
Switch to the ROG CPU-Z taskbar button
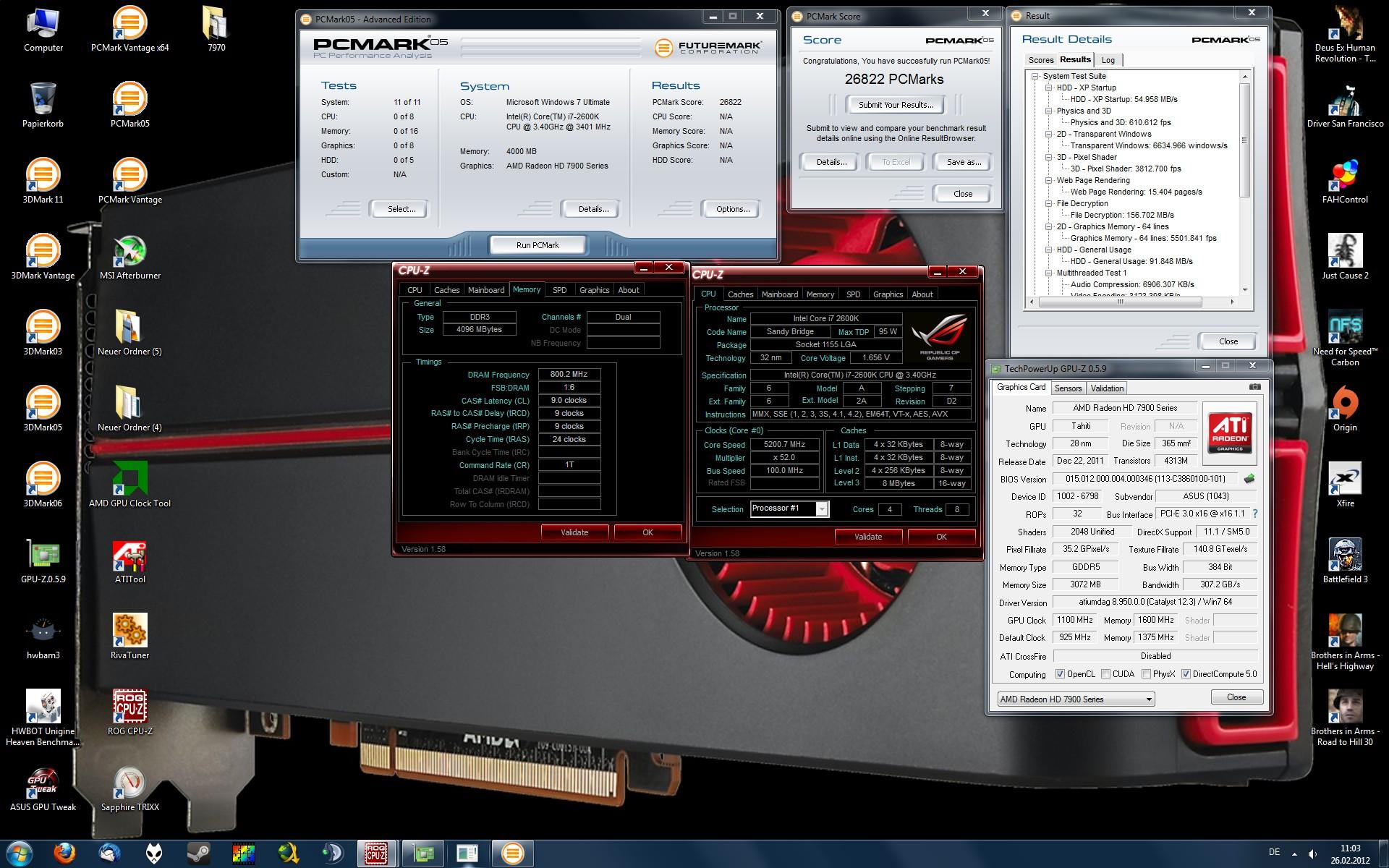[x=375, y=854]
